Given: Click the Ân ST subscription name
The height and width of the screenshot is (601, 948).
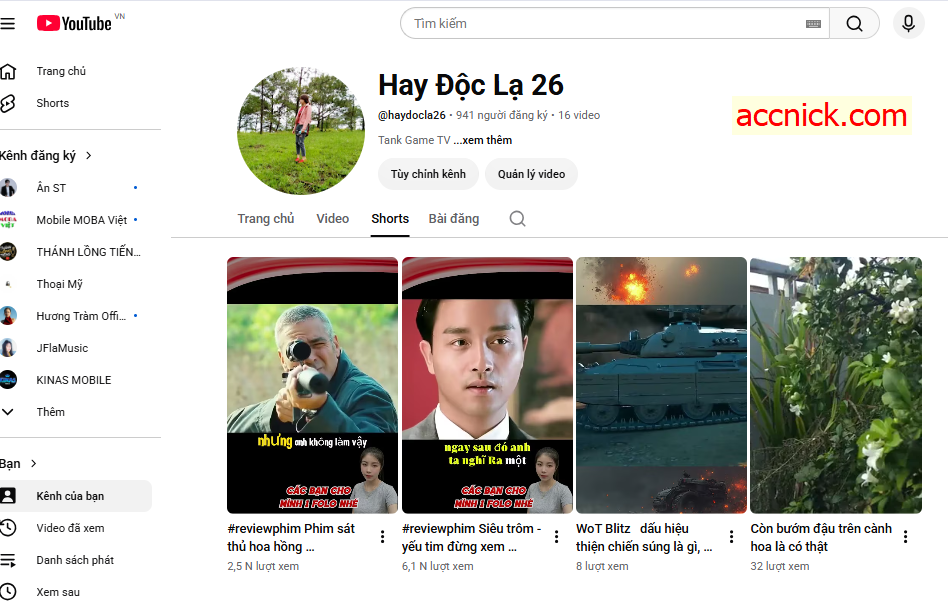Looking at the screenshot, I should tap(51, 188).
